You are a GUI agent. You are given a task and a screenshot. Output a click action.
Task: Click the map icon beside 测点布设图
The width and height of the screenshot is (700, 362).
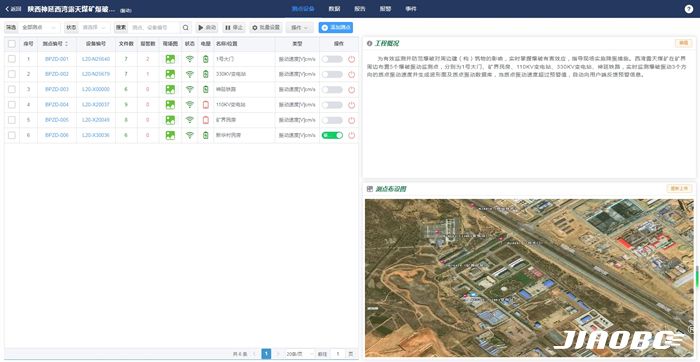[369, 189]
